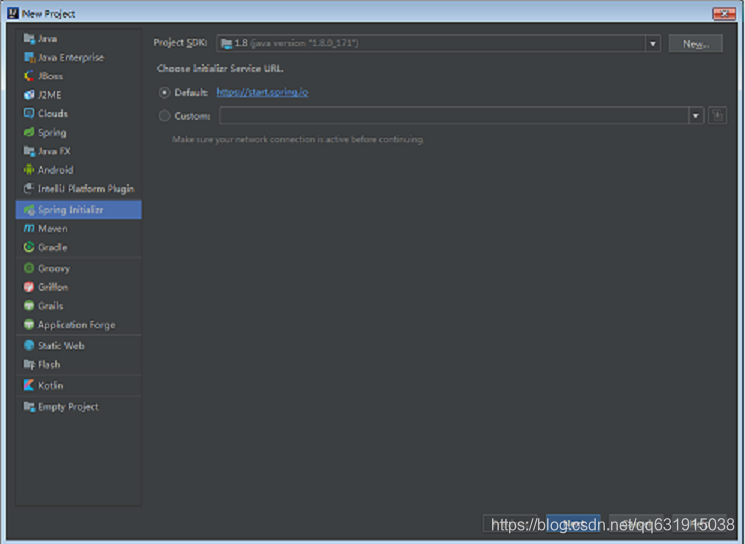This screenshot has width=745, height=544.
Task: Click inside the Custom URL text field
Action: pos(454,115)
